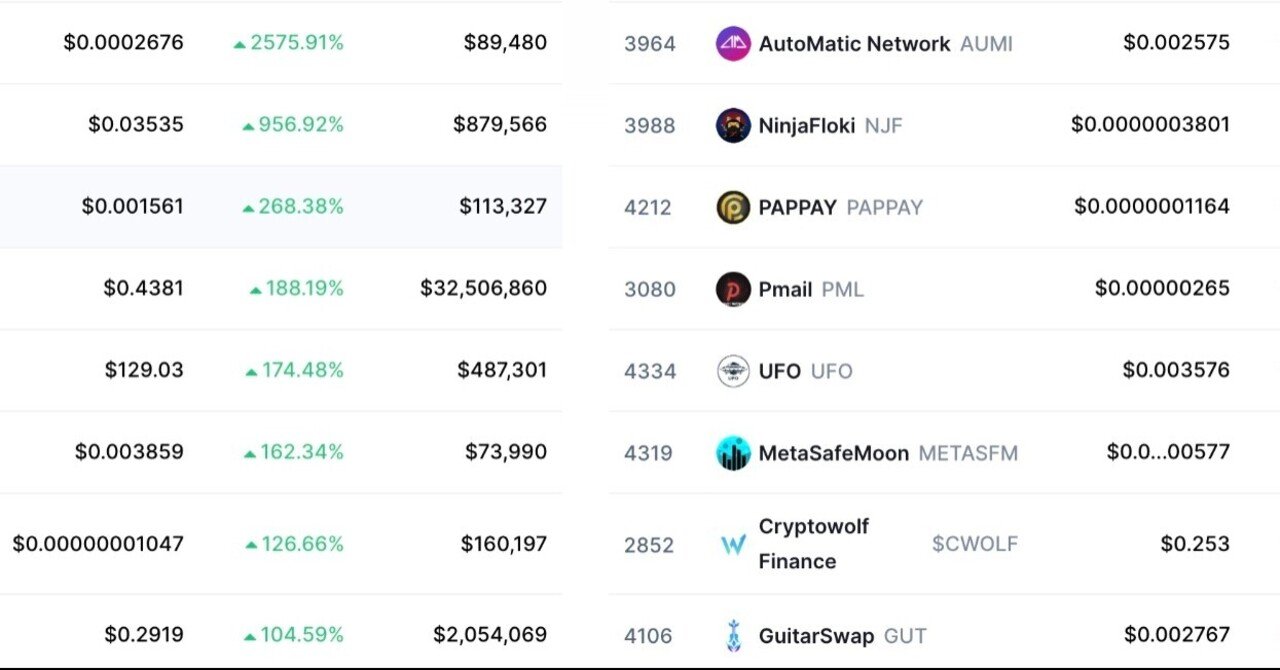This screenshot has width=1280, height=670.
Task: Click the Cryptowolf Finance logo
Action: tap(733, 545)
